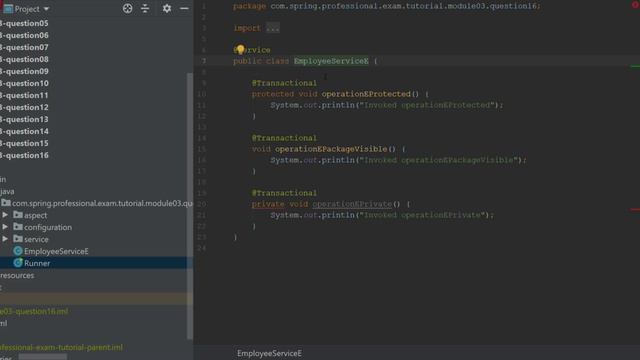Select the question15 module
Screen dimensions: 640x360
click(x=24, y=143)
